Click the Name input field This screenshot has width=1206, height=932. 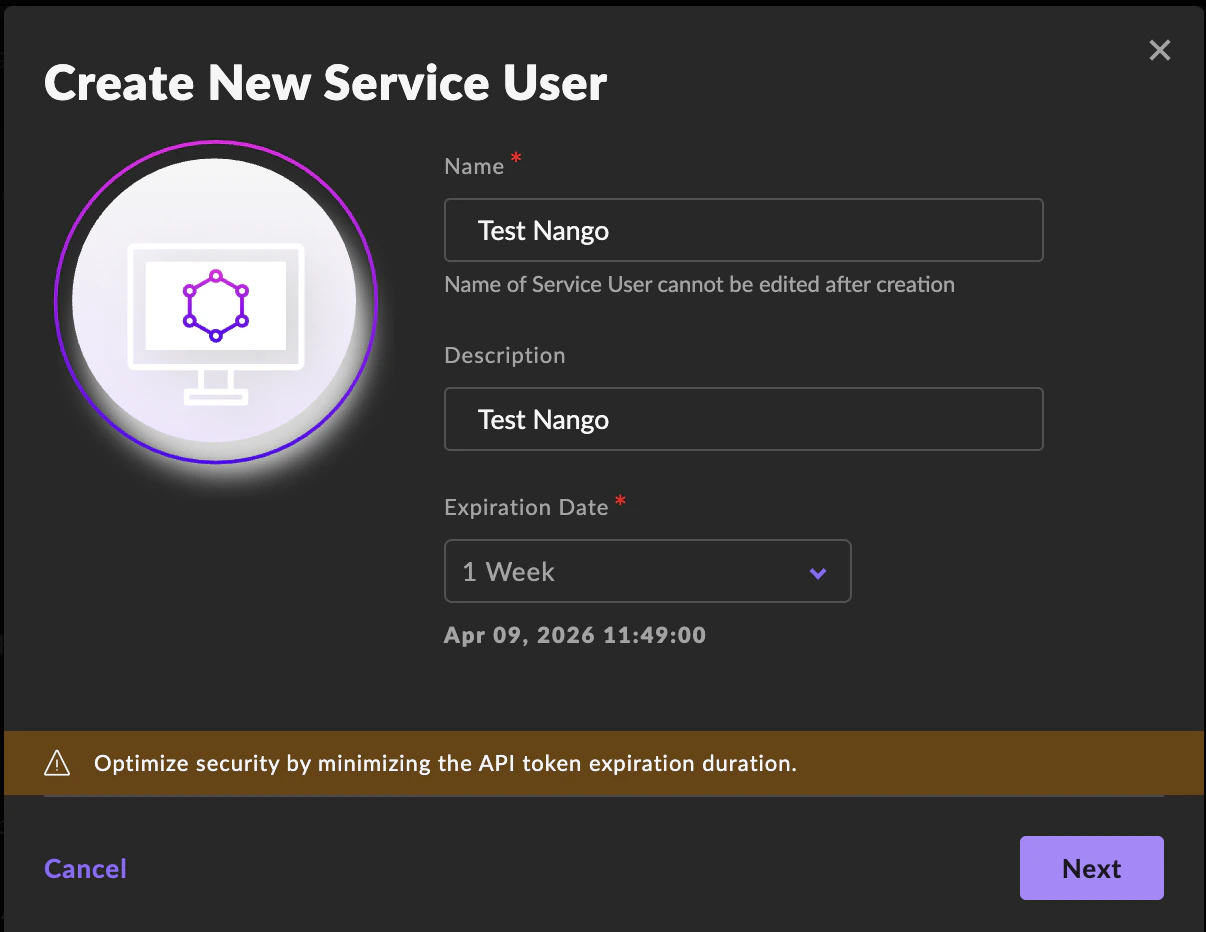pos(743,230)
